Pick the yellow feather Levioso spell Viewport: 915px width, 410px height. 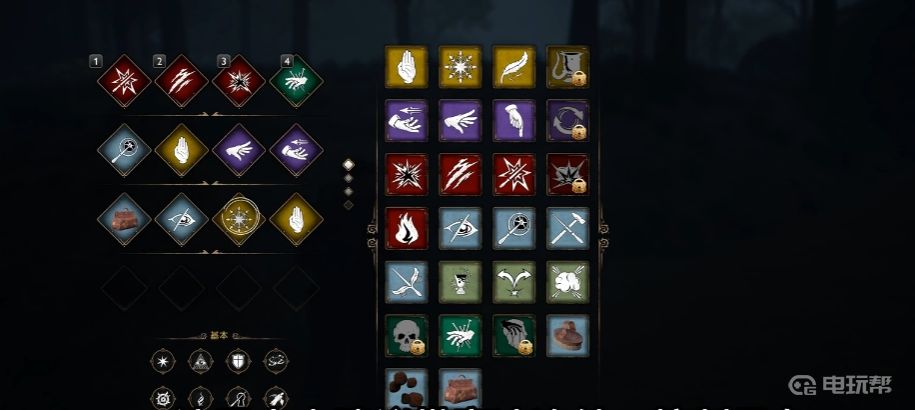[514, 66]
